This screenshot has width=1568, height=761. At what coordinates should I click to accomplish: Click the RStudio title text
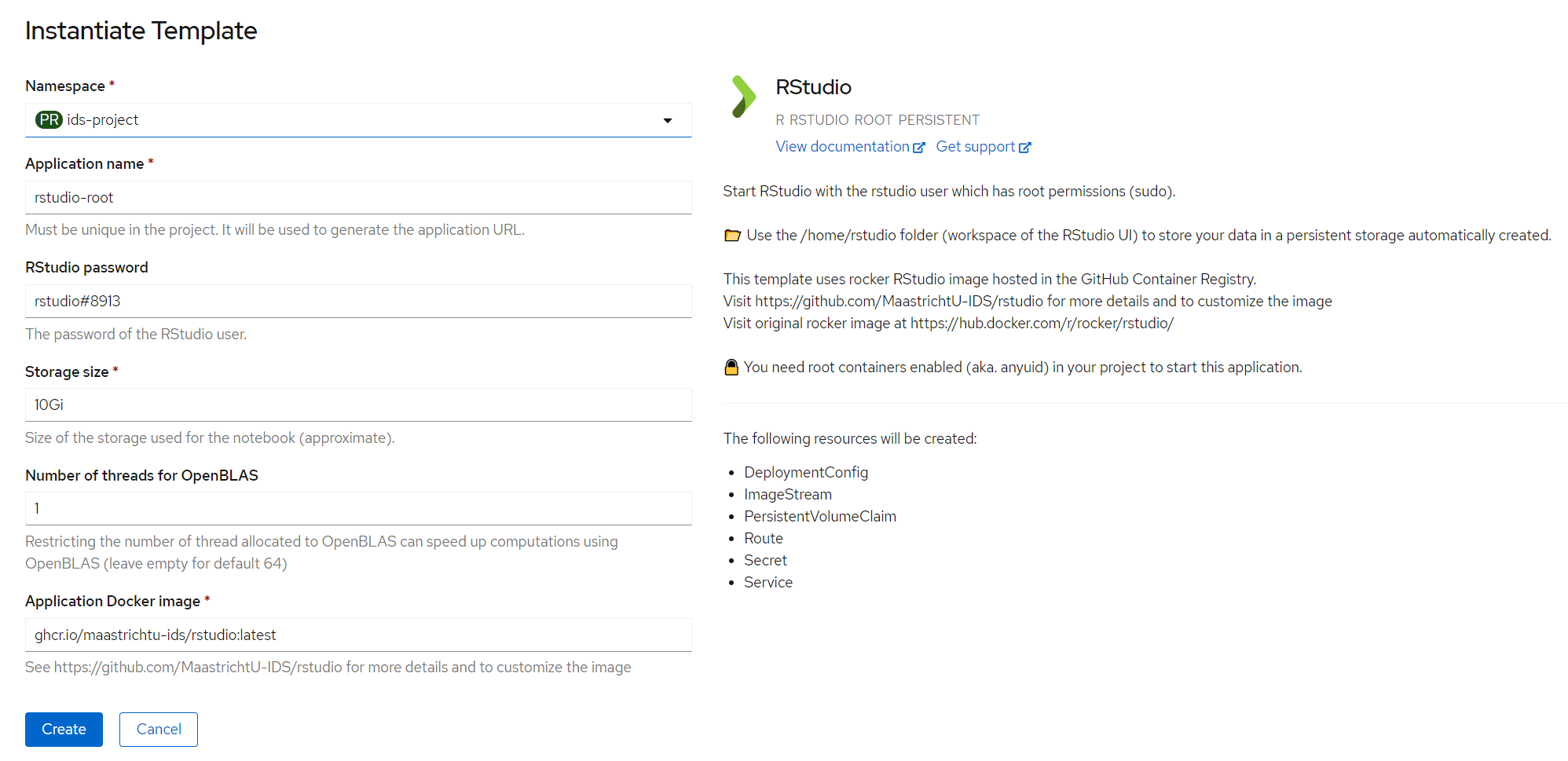click(814, 87)
